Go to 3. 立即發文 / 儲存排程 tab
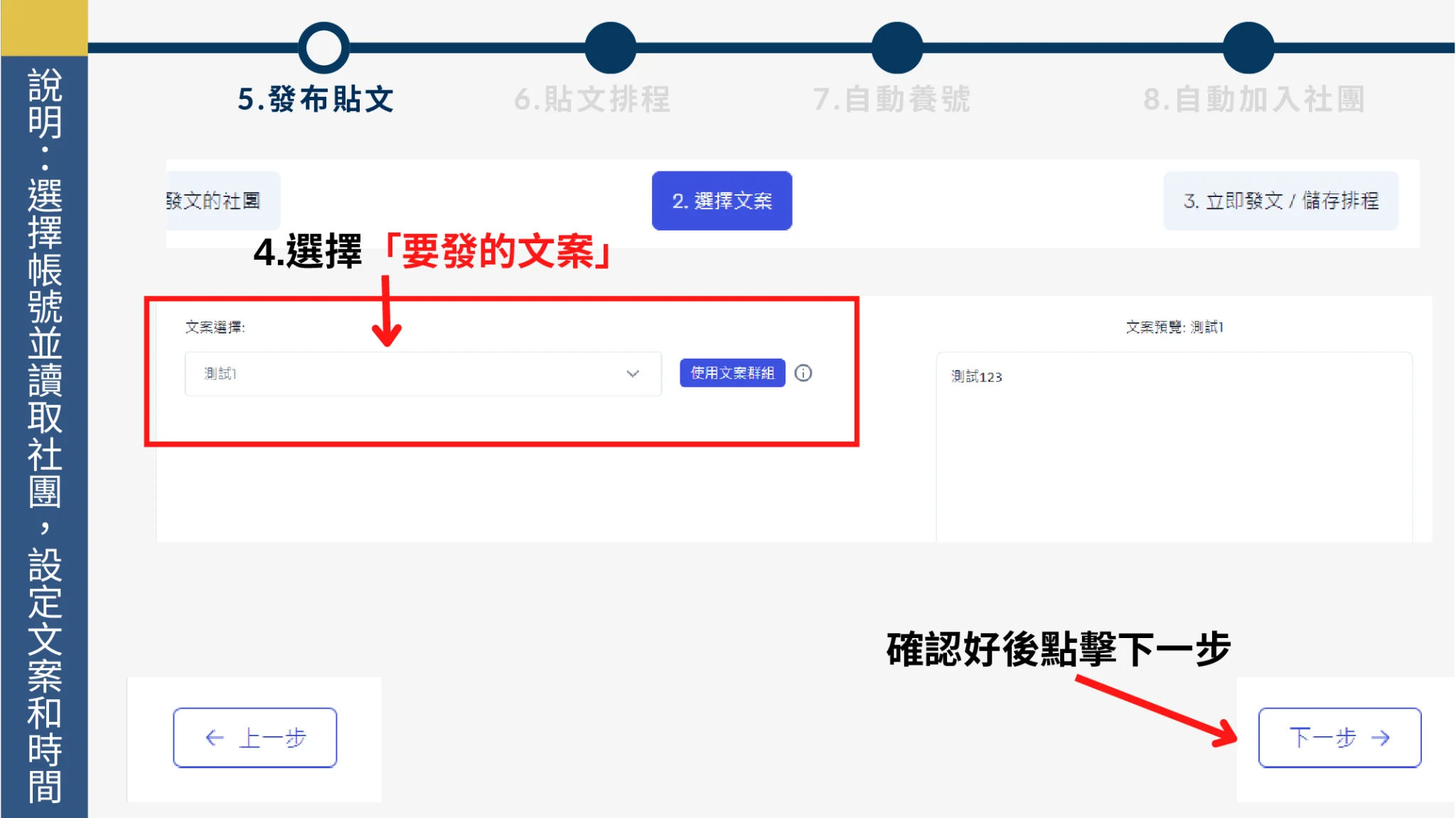The image size is (1456, 818). [1280, 201]
